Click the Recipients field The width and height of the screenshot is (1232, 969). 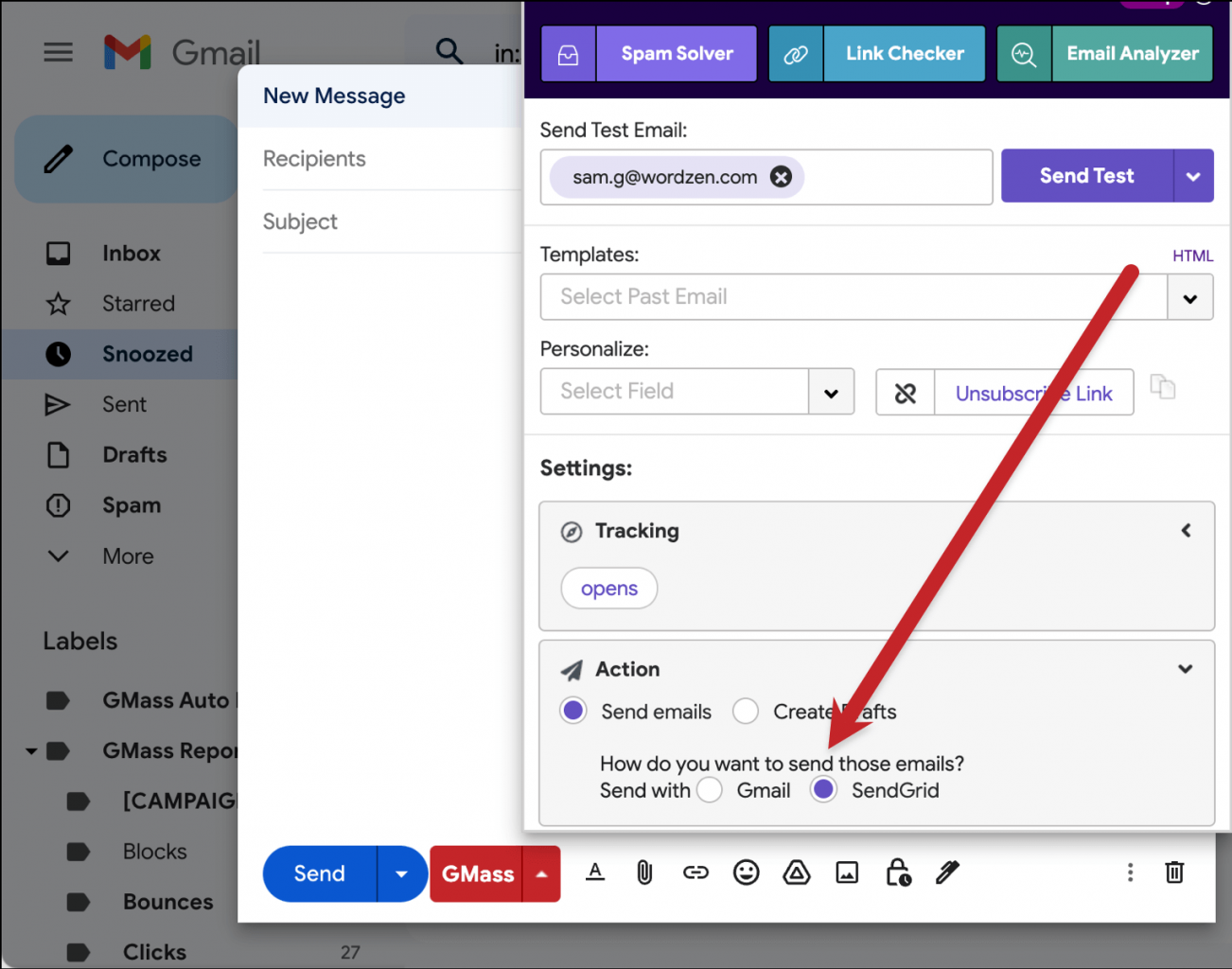pos(393,159)
